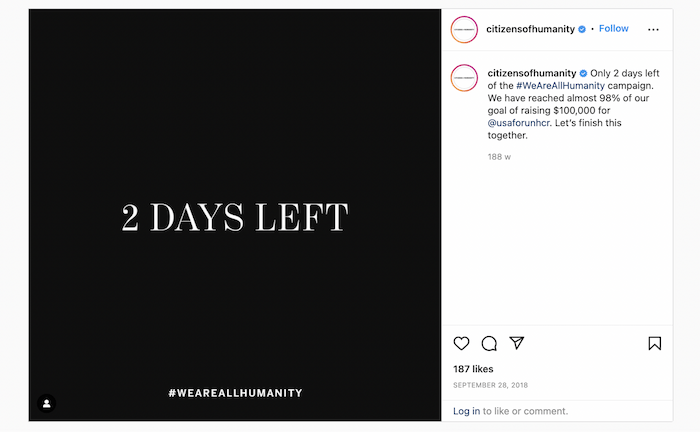Click the comment speech bubble icon
The width and height of the screenshot is (700, 432).
(x=489, y=343)
